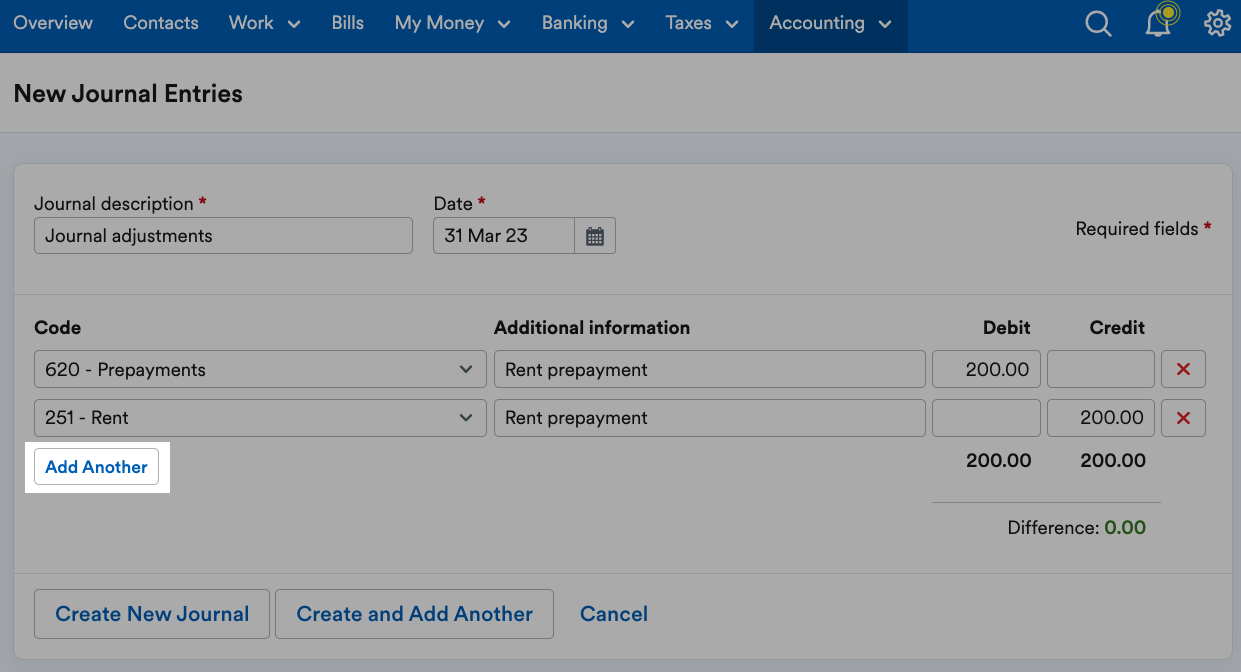1241x672 pixels.
Task: Click the notification bell icon
Action: coord(1158,24)
